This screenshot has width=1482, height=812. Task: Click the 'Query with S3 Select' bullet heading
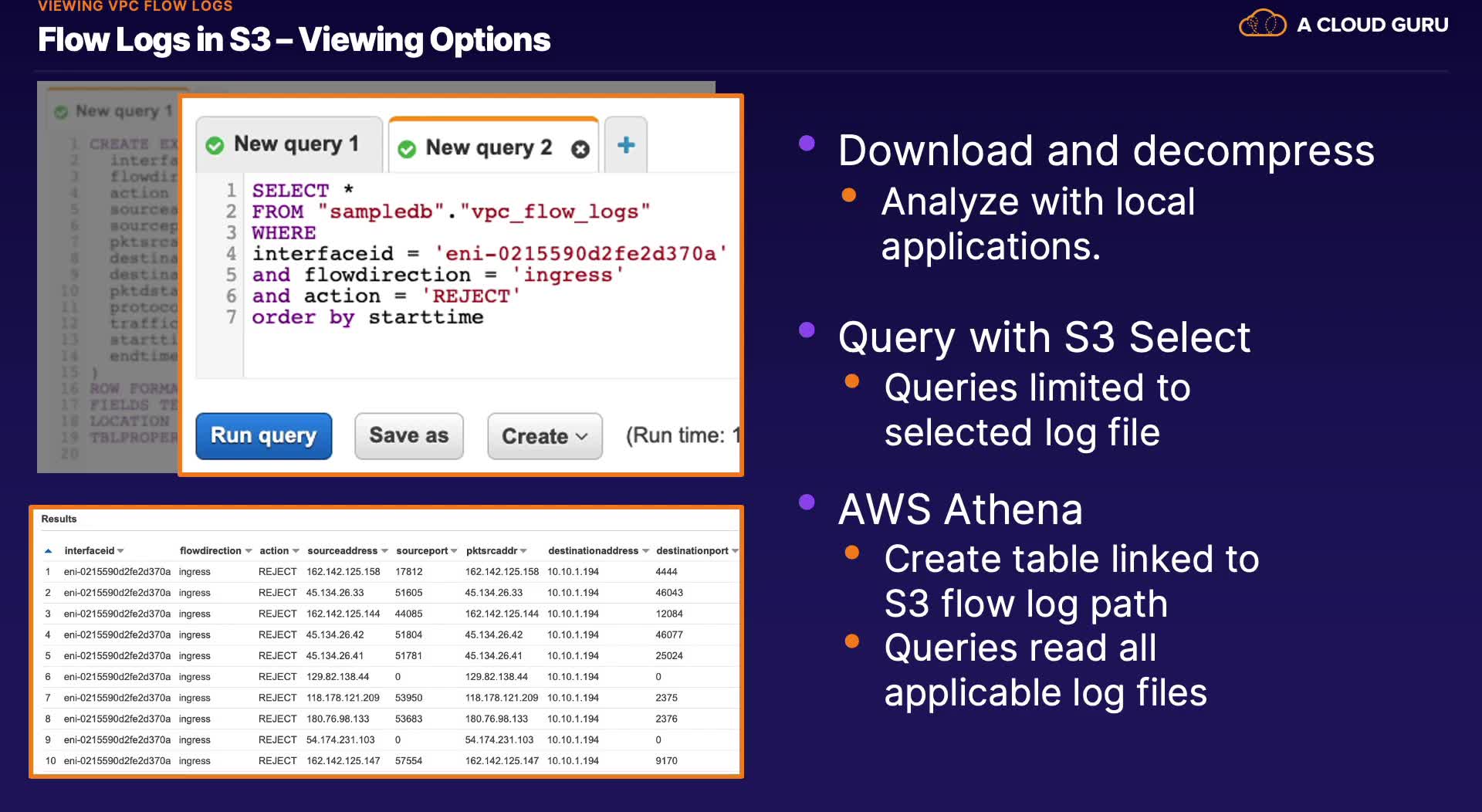tap(1044, 338)
